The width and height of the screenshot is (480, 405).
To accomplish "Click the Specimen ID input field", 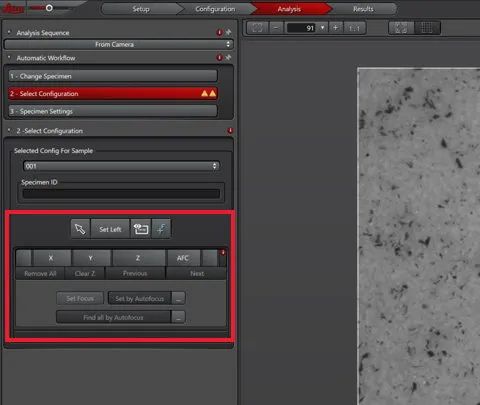I will click(121, 194).
